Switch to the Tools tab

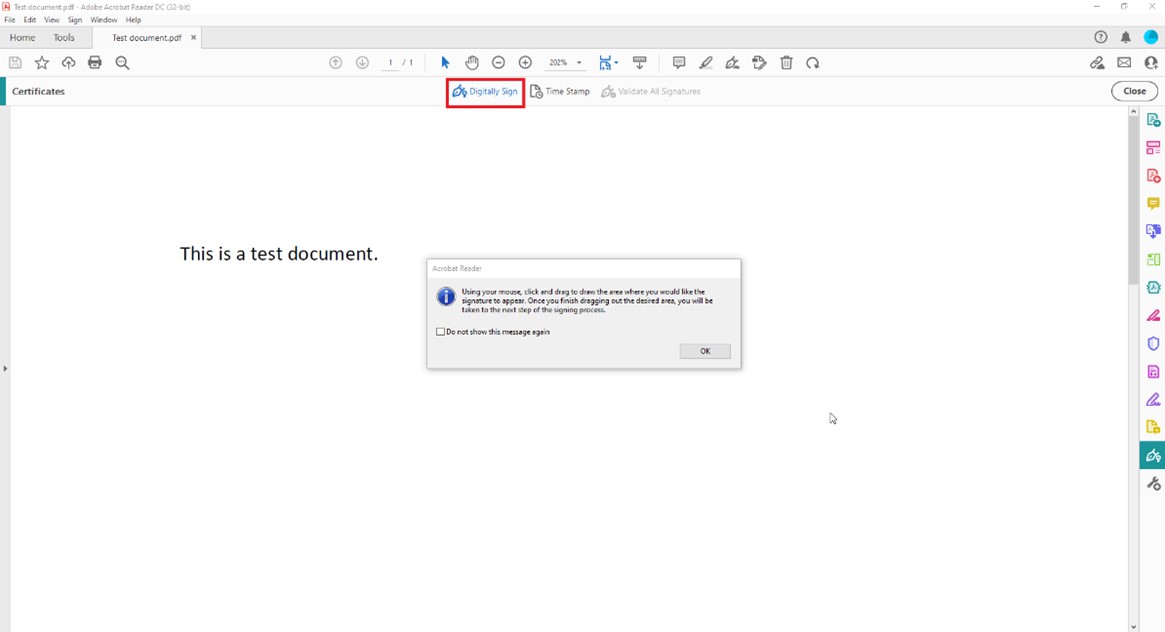pos(64,37)
